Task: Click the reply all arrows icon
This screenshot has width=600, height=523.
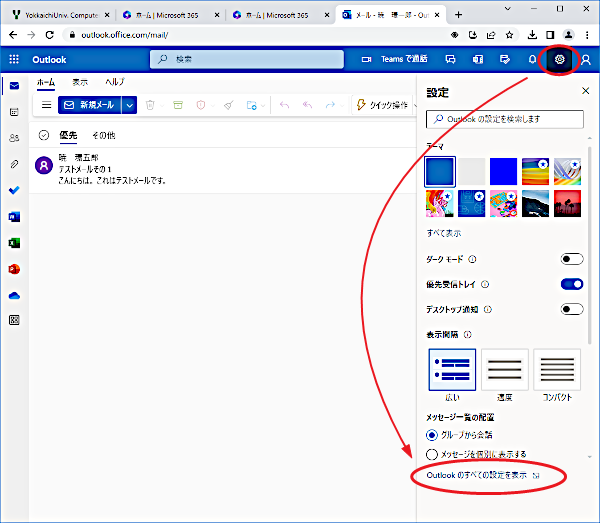Action: (307, 105)
